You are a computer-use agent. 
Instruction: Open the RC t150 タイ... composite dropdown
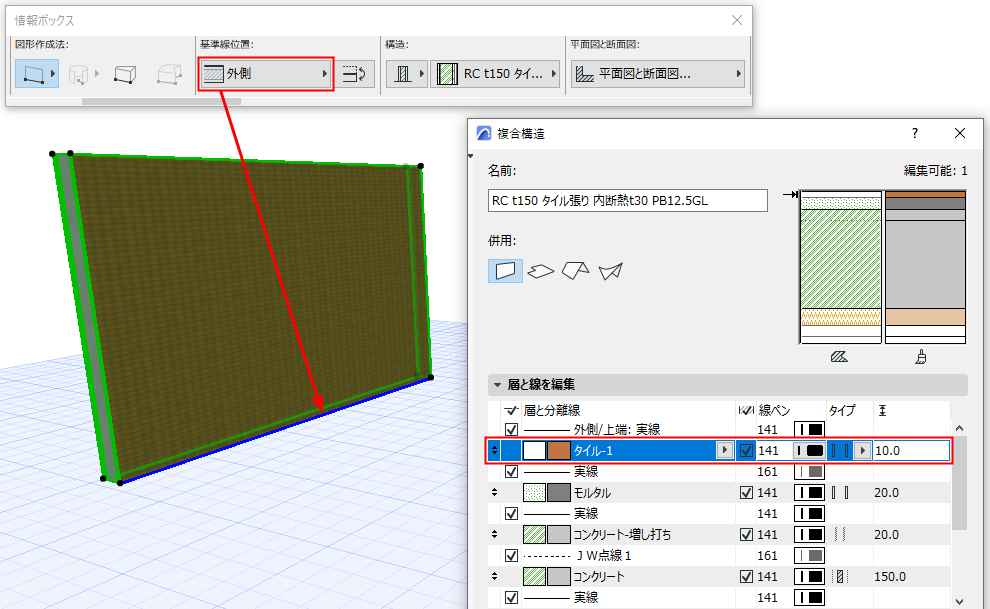(496, 74)
